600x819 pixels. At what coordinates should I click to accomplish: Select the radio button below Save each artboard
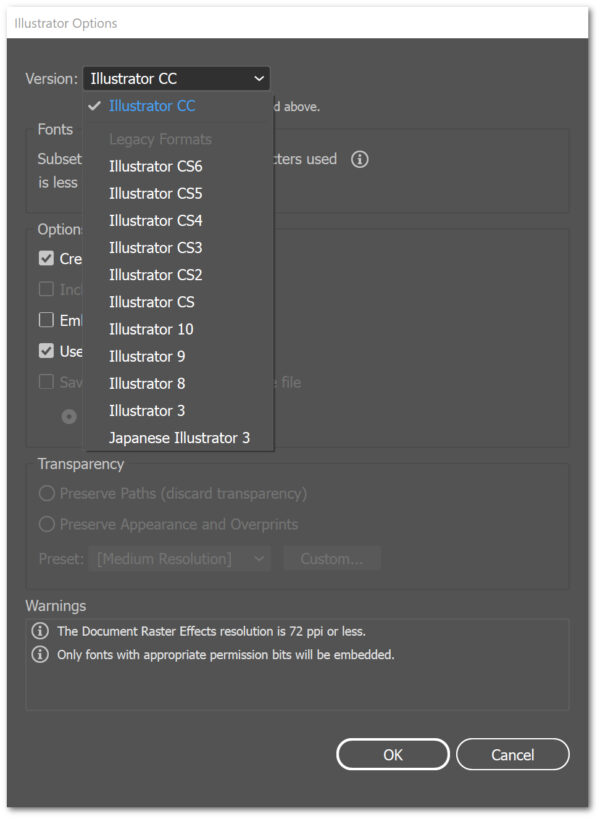tap(68, 416)
